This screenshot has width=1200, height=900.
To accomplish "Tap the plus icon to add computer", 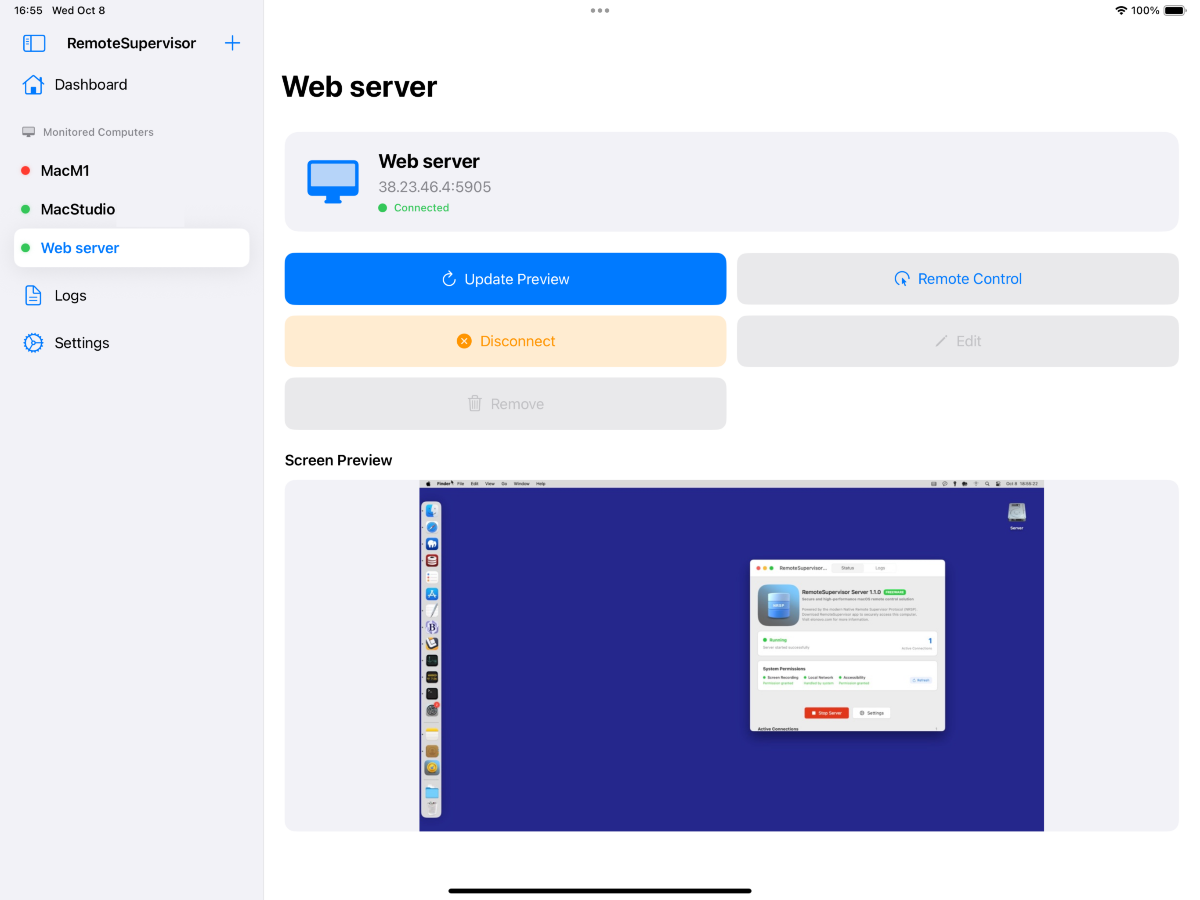I will coord(232,43).
